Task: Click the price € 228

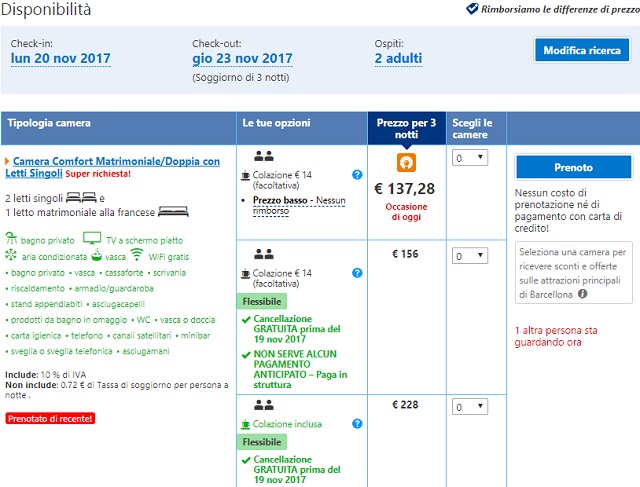Action: point(405,405)
